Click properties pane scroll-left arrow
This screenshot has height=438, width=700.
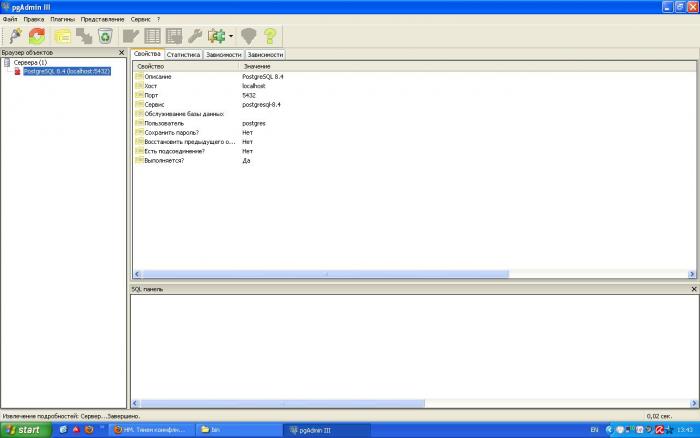138,274
